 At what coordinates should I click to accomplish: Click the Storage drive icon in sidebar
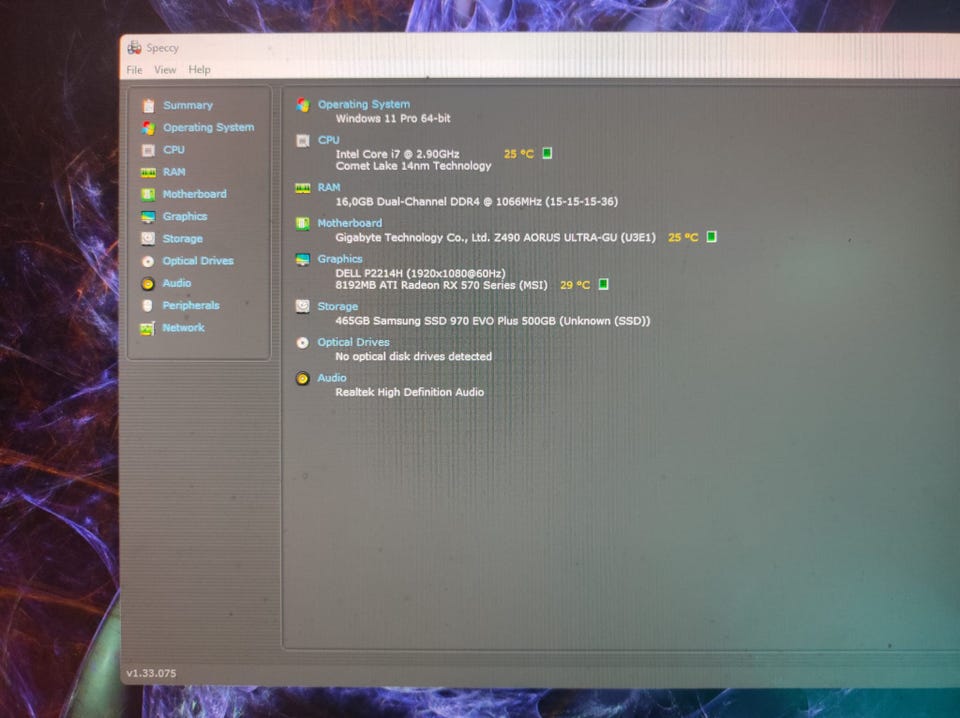click(x=148, y=239)
